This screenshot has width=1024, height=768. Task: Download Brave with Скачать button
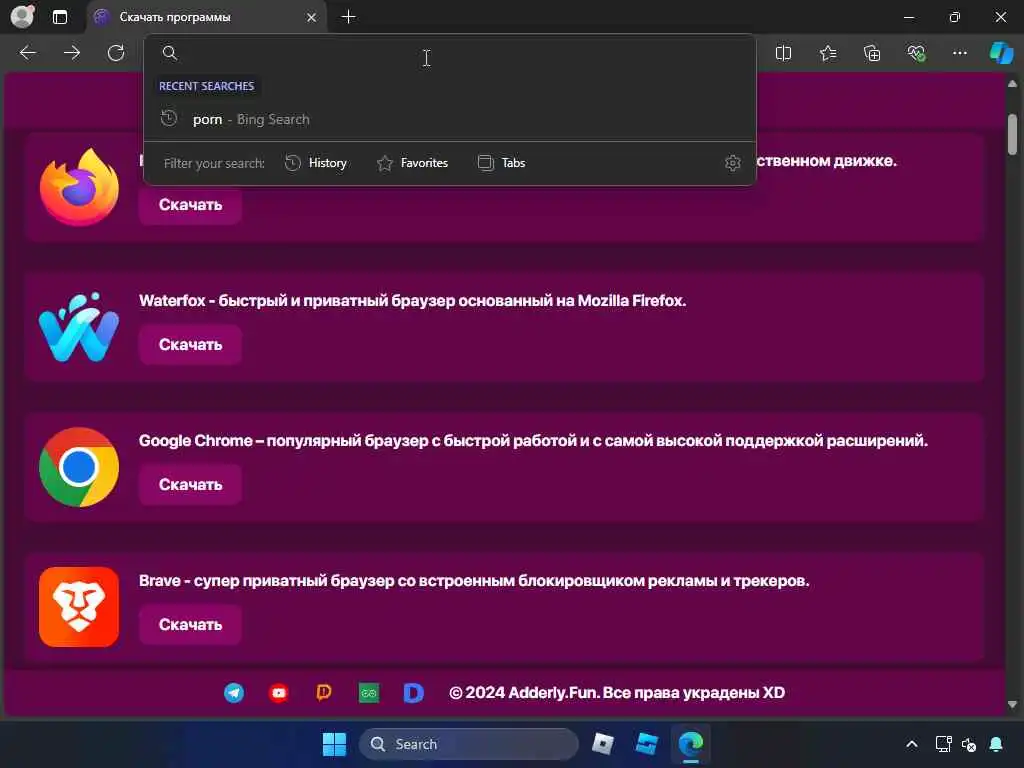(x=190, y=625)
